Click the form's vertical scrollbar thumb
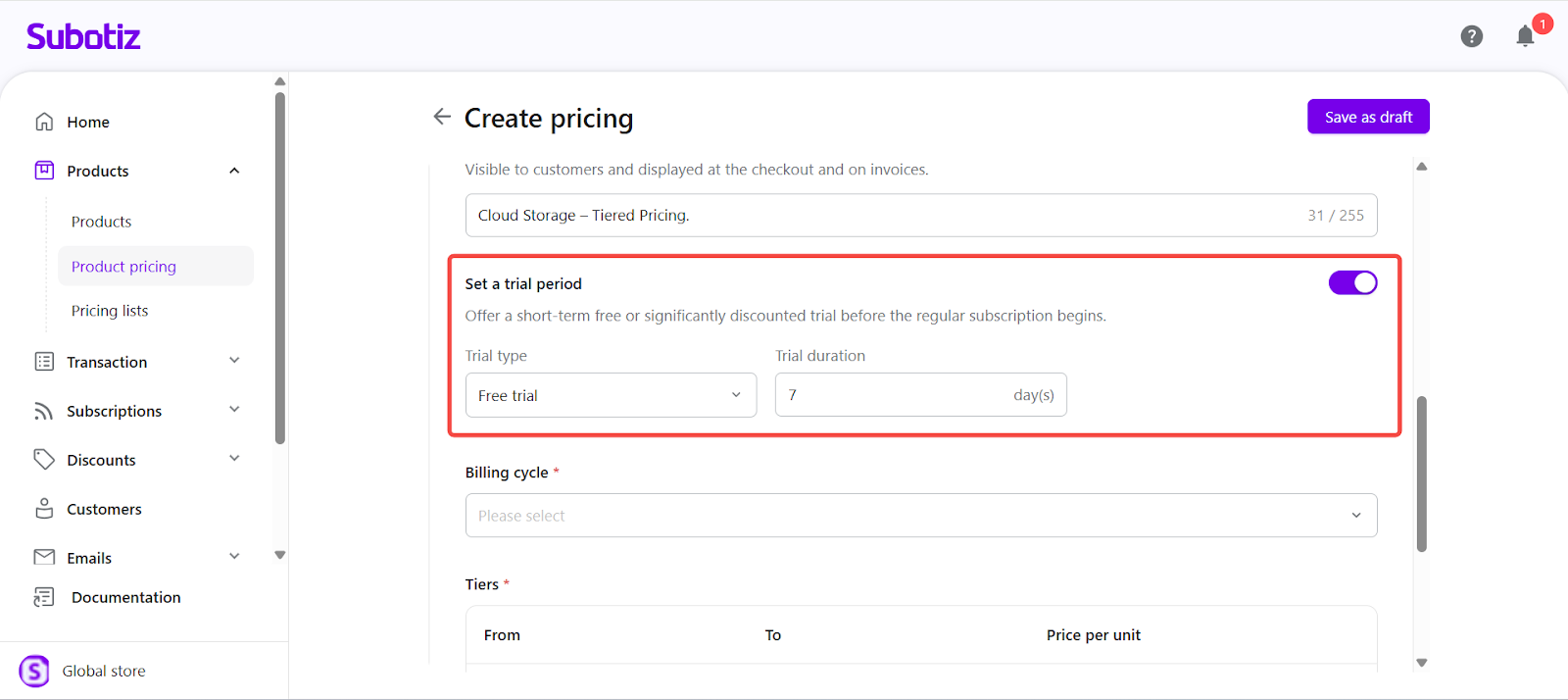 [1422, 474]
